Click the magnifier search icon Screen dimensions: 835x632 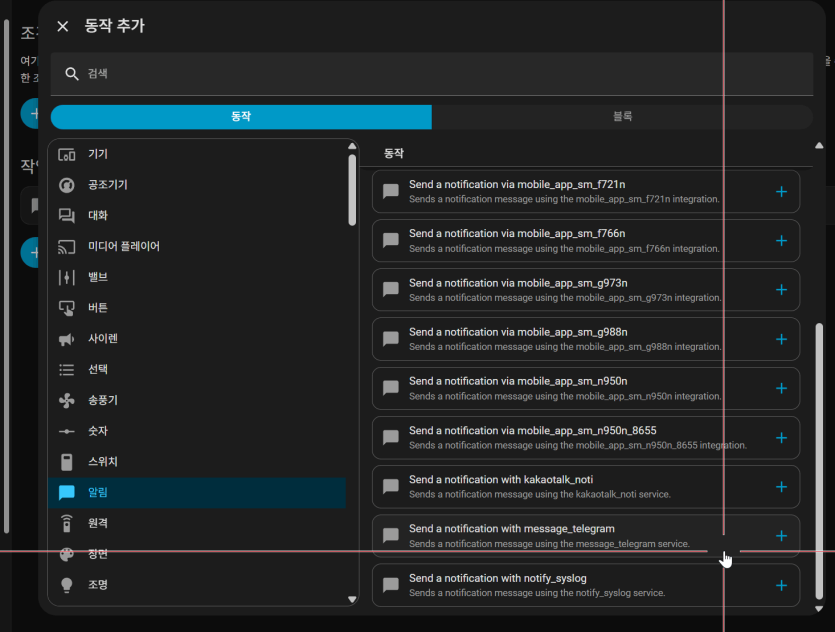(x=72, y=73)
